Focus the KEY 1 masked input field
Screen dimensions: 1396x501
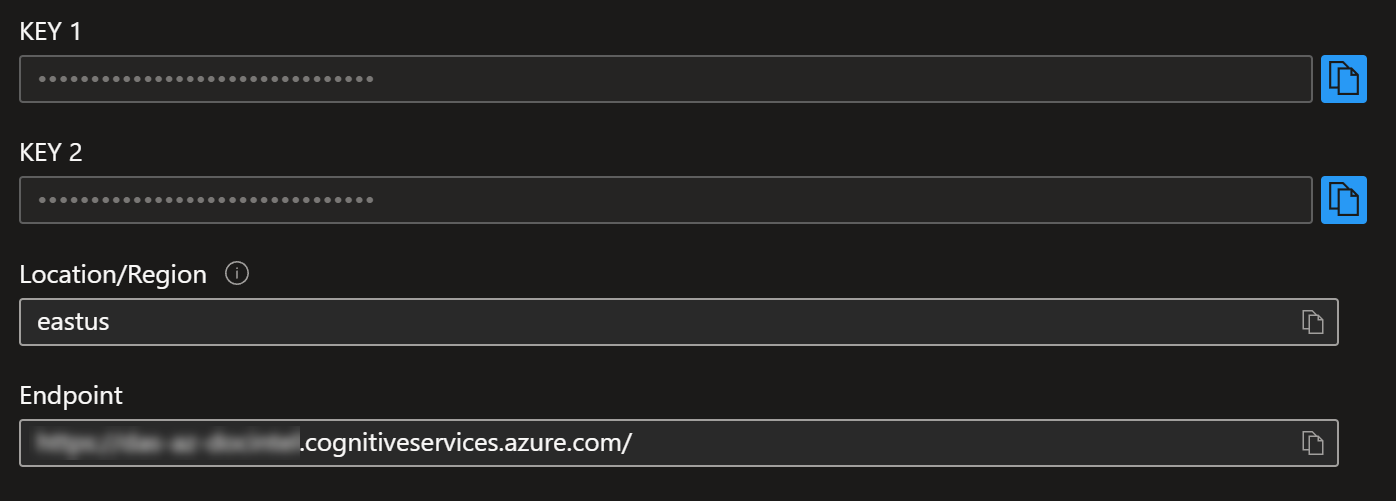pos(666,79)
